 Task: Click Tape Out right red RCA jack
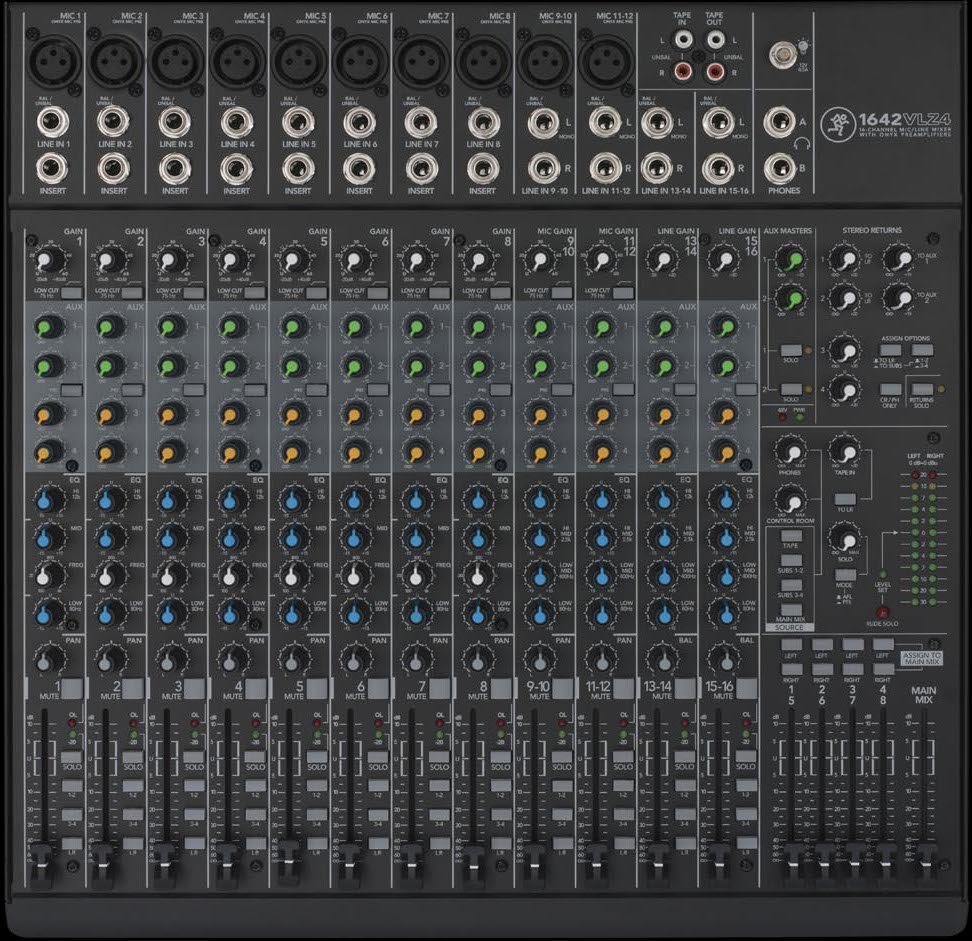[x=715, y=72]
